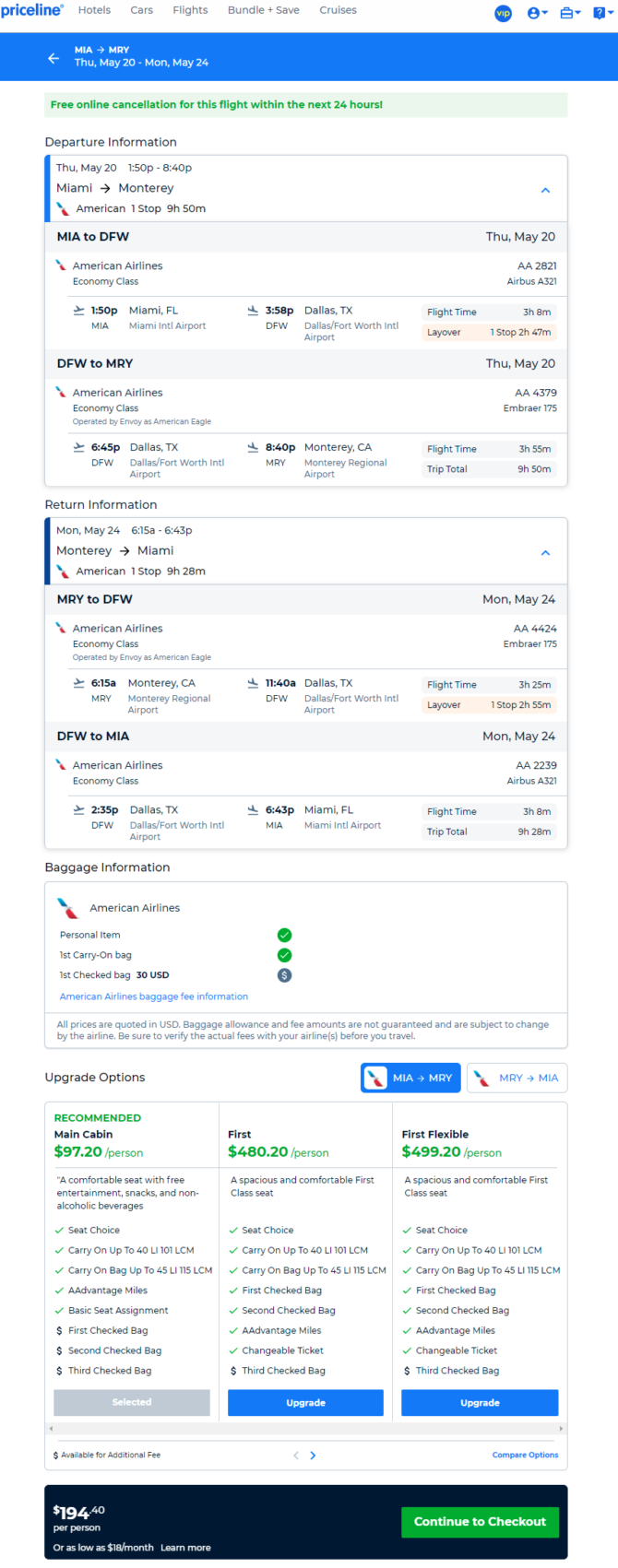Viewport: 618px width, 1568px height.
Task: Click the Priceline logo
Action: pyautogui.click(x=32, y=10)
